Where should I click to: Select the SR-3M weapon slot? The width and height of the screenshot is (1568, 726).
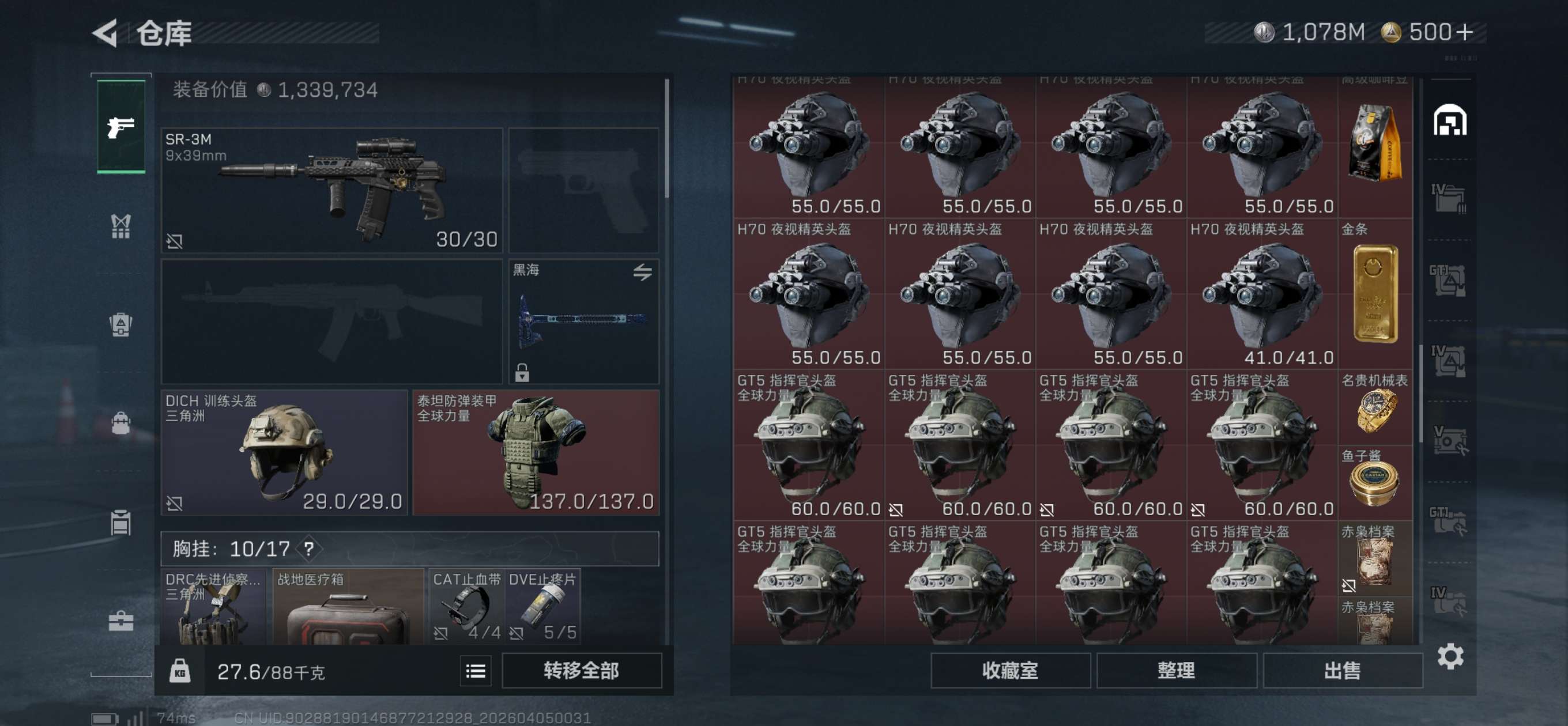point(331,190)
